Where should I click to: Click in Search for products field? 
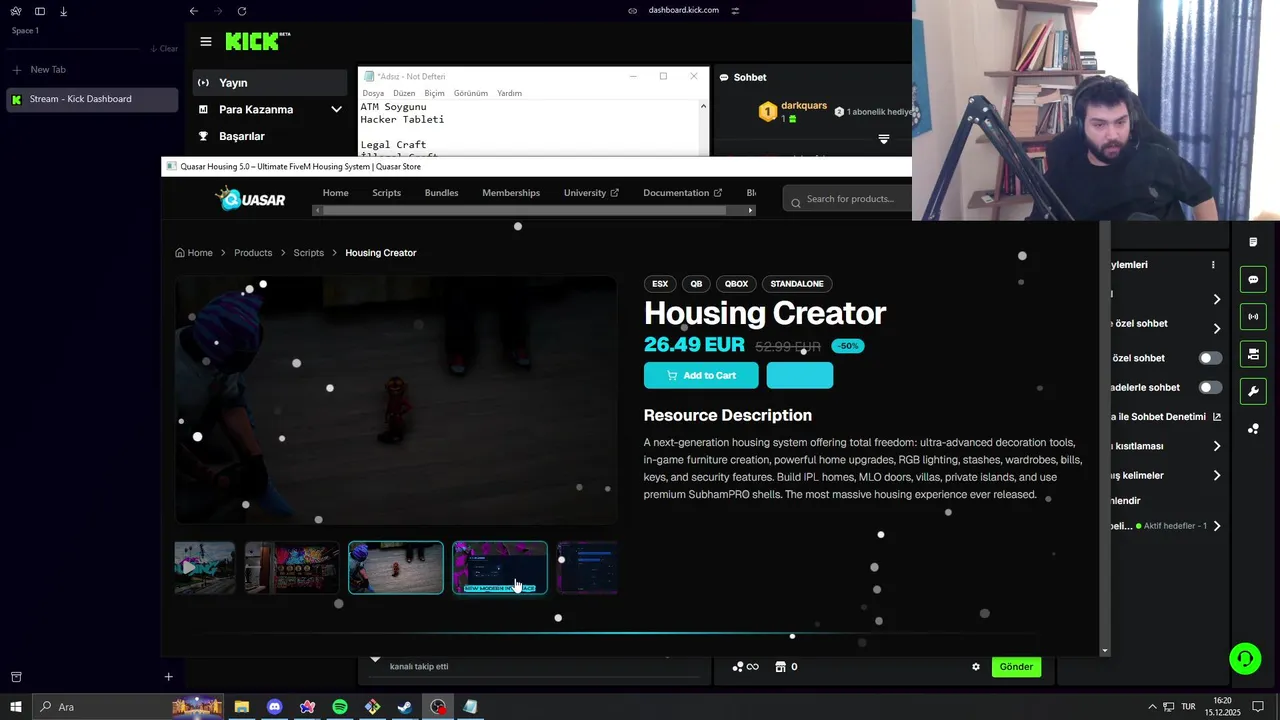850,199
